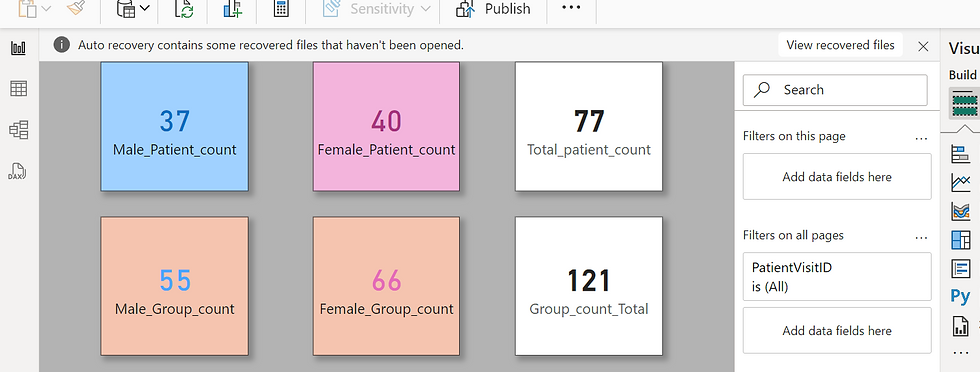
Task: Click Add data fields here below PatientVisitID
Action: (837, 331)
